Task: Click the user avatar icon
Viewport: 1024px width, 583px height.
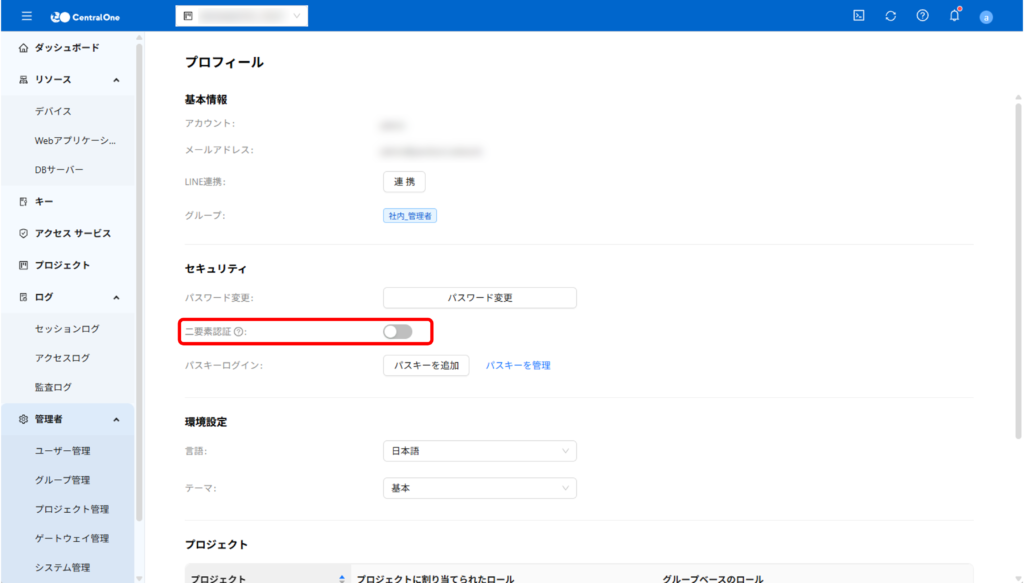Action: pyautogui.click(x=986, y=17)
